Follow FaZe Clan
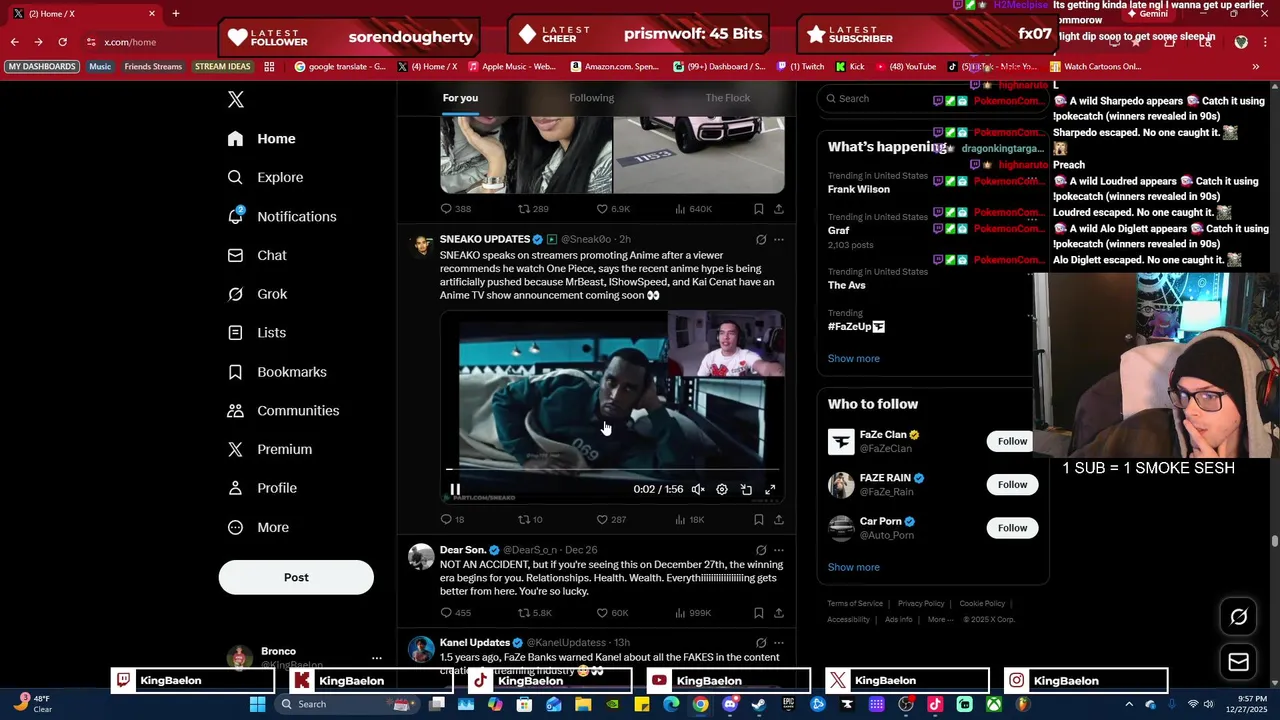1280x720 pixels. tap(1012, 441)
